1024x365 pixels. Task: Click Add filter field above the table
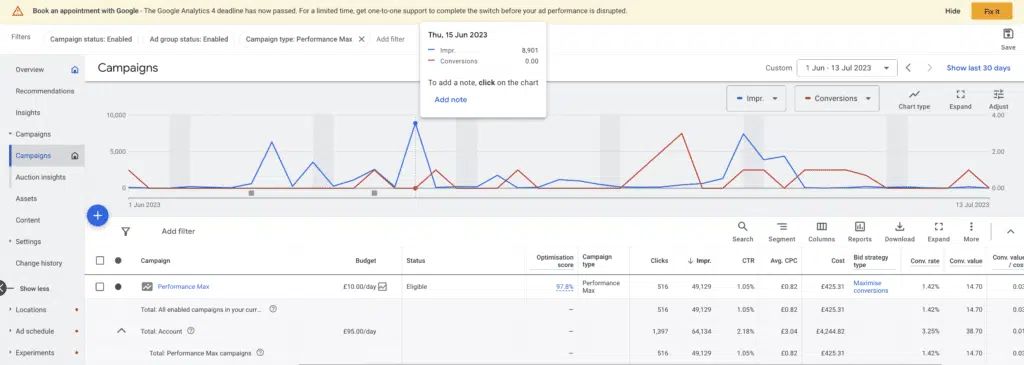178,231
